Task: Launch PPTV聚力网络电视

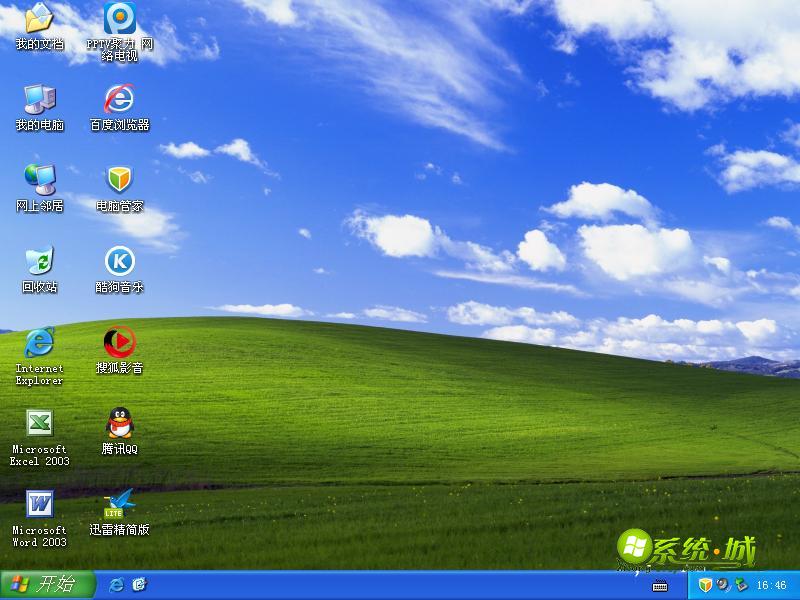Action: tap(120, 20)
